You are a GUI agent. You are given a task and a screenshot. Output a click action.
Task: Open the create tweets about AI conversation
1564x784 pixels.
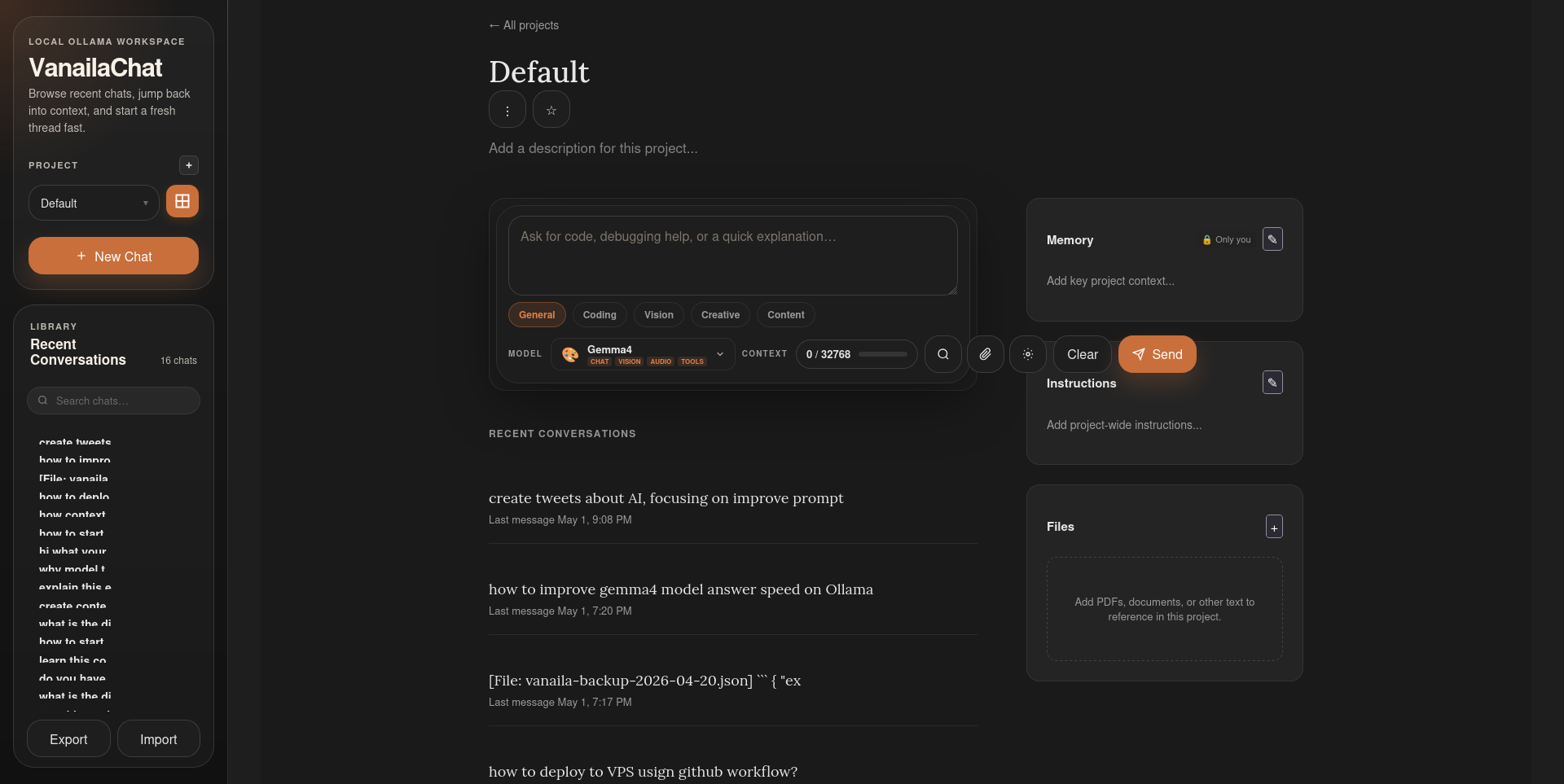point(666,498)
